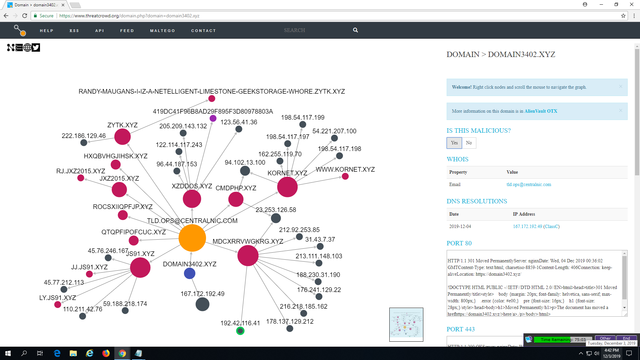Screen dimensions: 640x360
Task: Click the 23.253.126.58 IP node
Action: click(276, 218)
